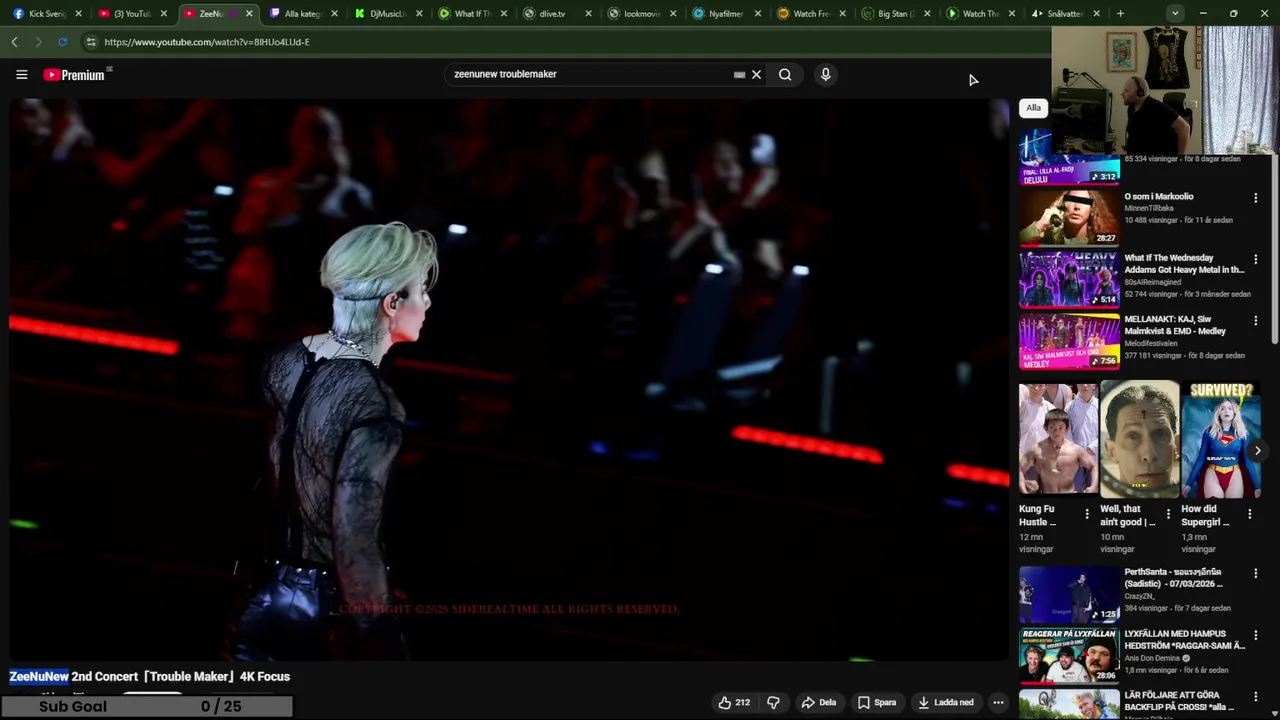Viewport: 1280px width, 720px height.
Task: Open options for the Supergirl short
Action: [x=1249, y=514]
